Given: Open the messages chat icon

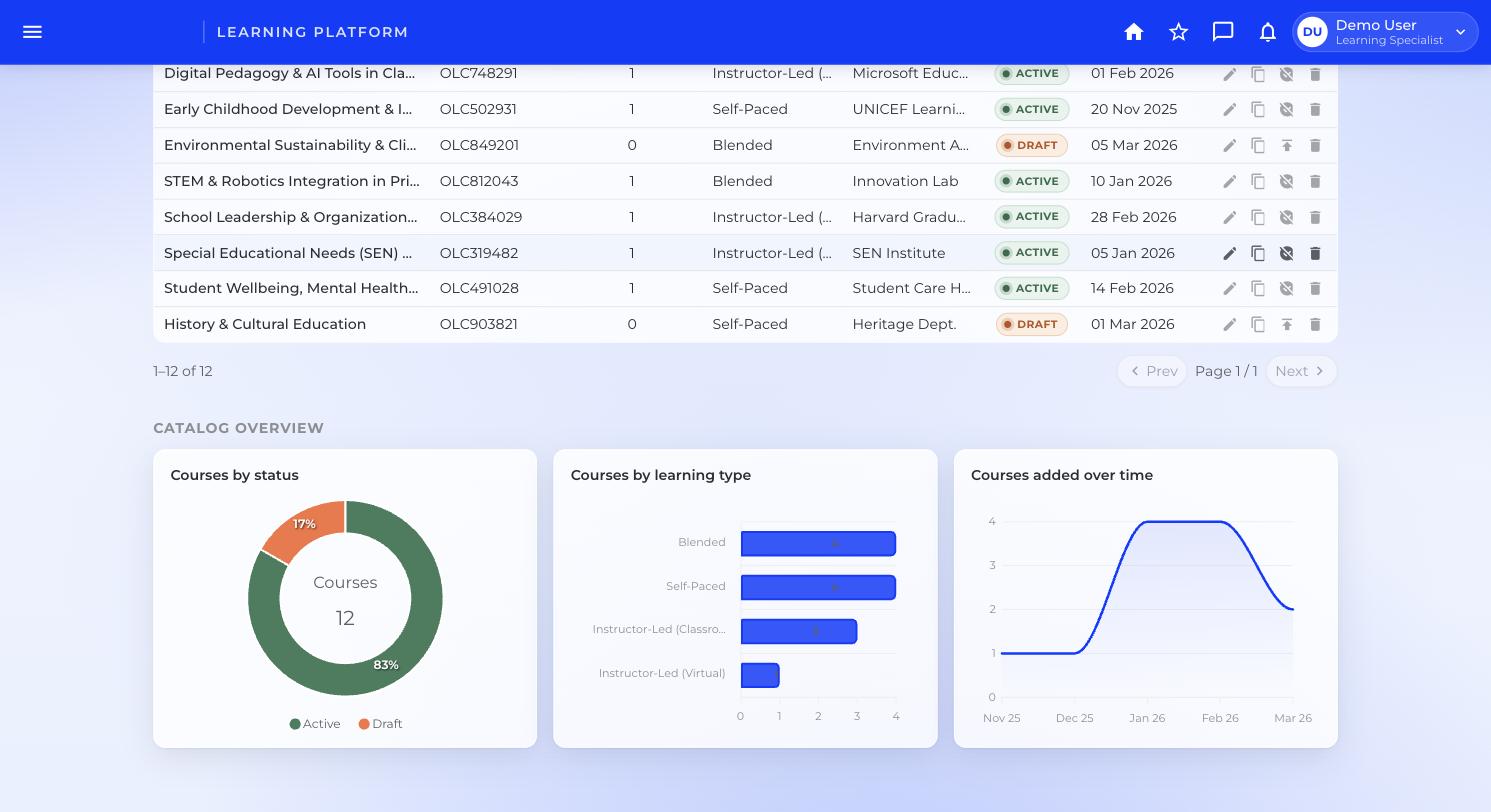Looking at the screenshot, I should click(1223, 32).
